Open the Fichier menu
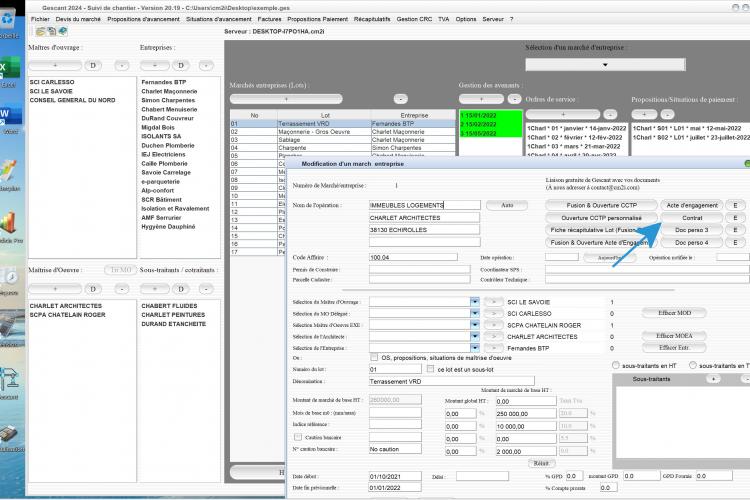This screenshot has width=750, height=500. [40, 19]
